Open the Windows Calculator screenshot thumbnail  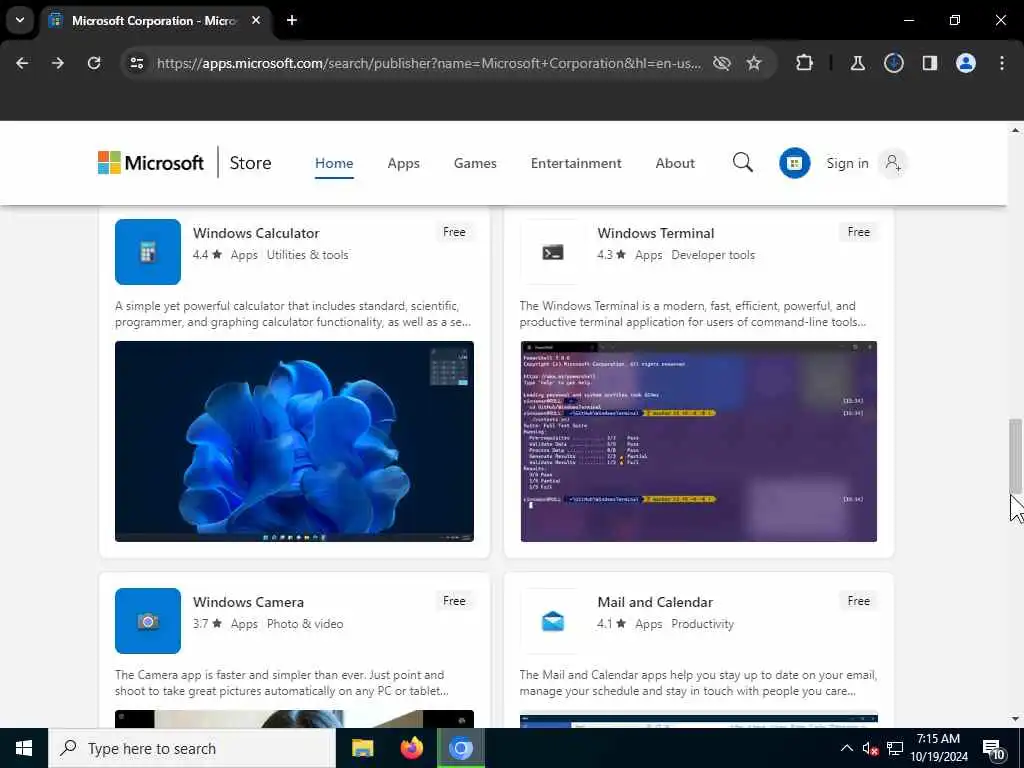[295, 441]
